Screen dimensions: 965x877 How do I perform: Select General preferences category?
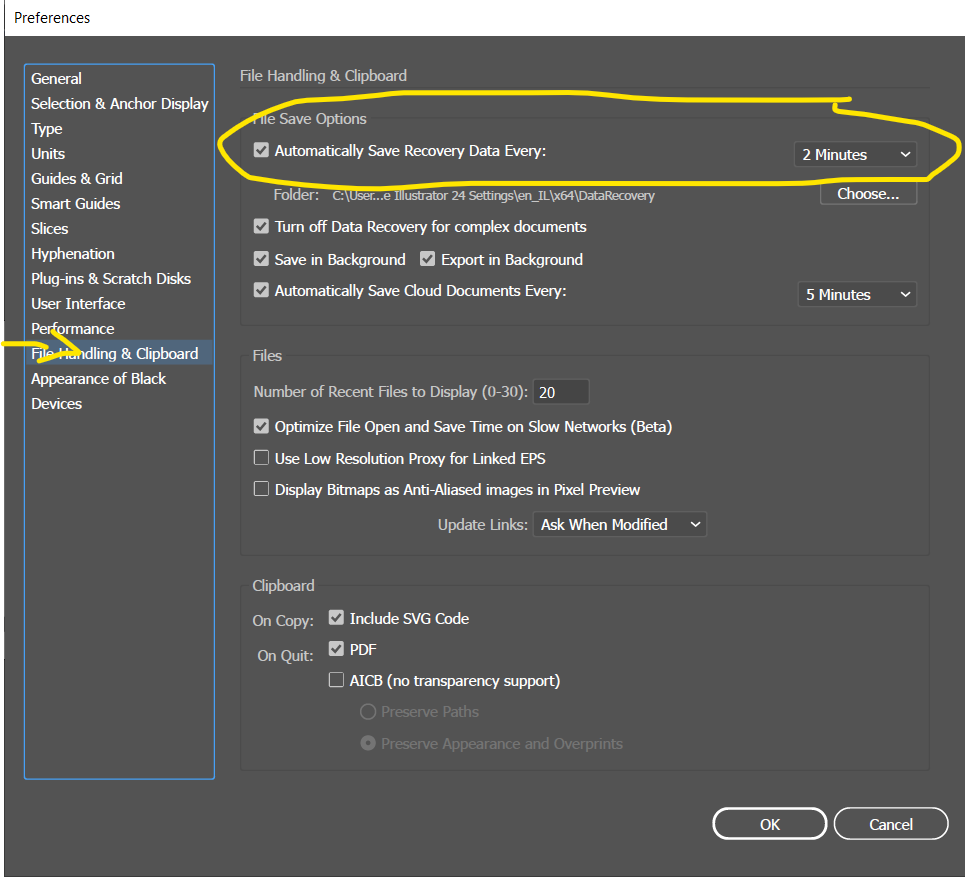57,79
